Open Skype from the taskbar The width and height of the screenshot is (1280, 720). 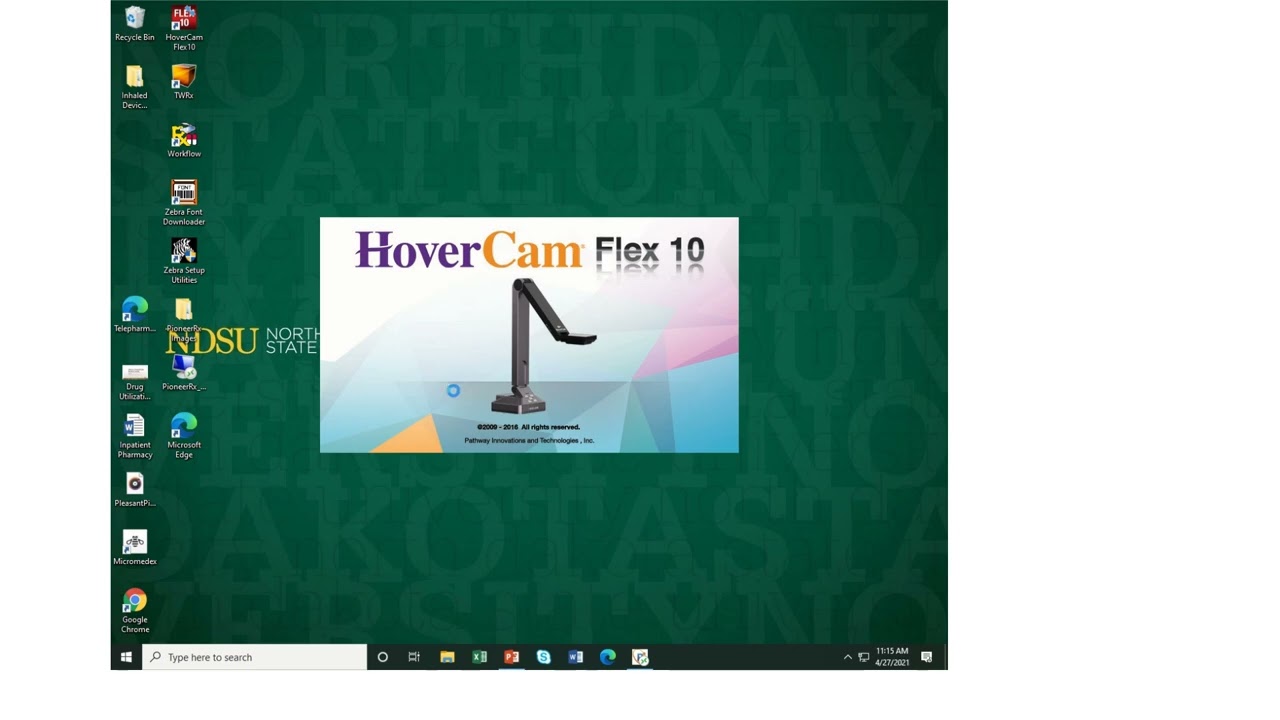pos(543,657)
